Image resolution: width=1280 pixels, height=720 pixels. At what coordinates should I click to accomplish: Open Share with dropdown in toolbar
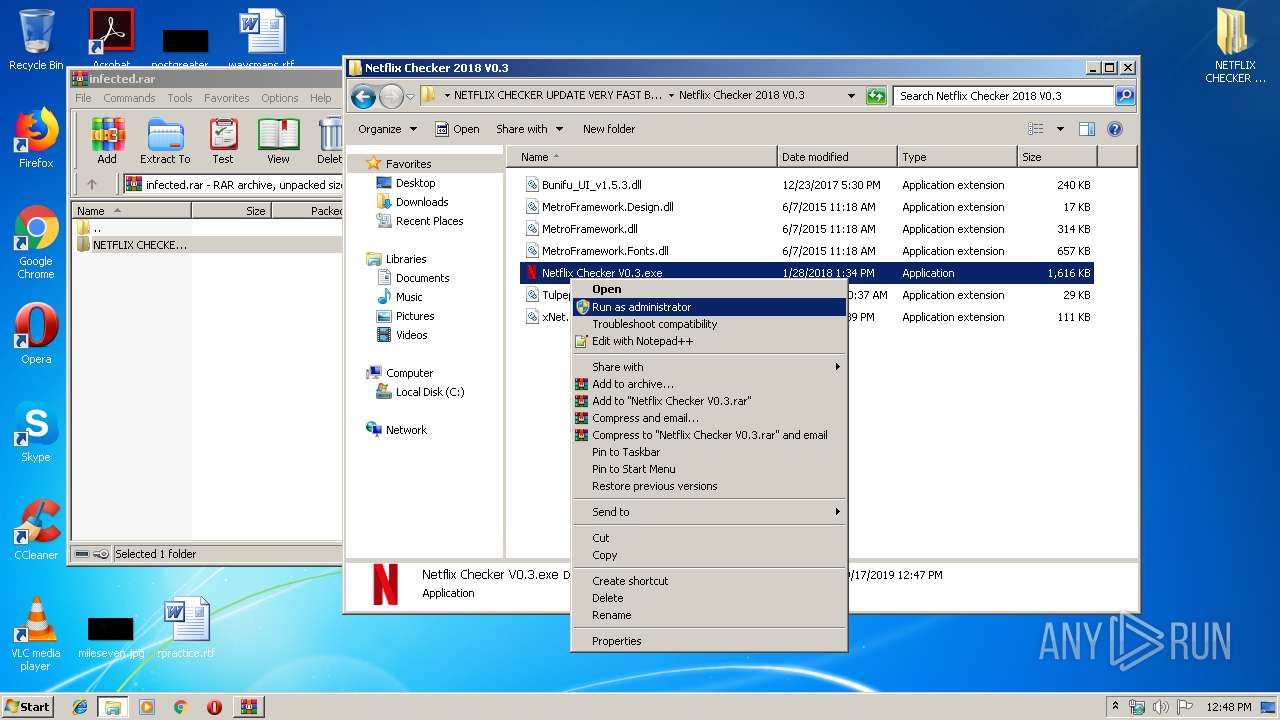(530, 129)
